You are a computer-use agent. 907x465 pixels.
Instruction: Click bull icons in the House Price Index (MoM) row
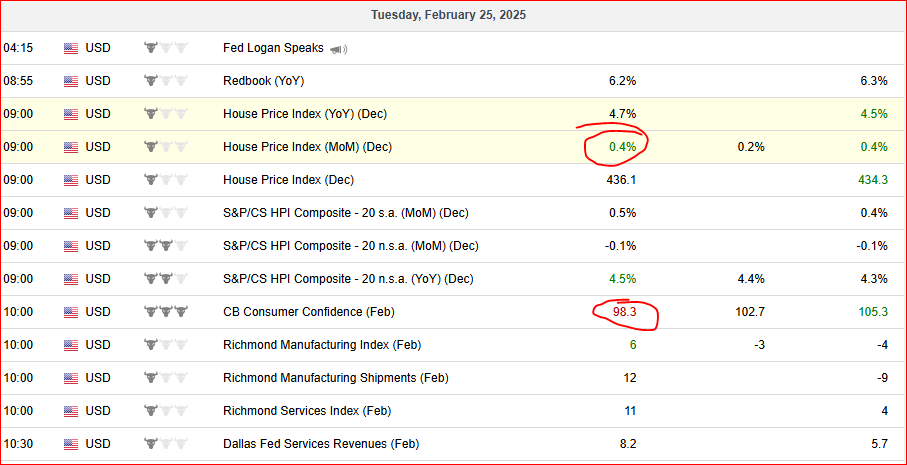coord(166,147)
